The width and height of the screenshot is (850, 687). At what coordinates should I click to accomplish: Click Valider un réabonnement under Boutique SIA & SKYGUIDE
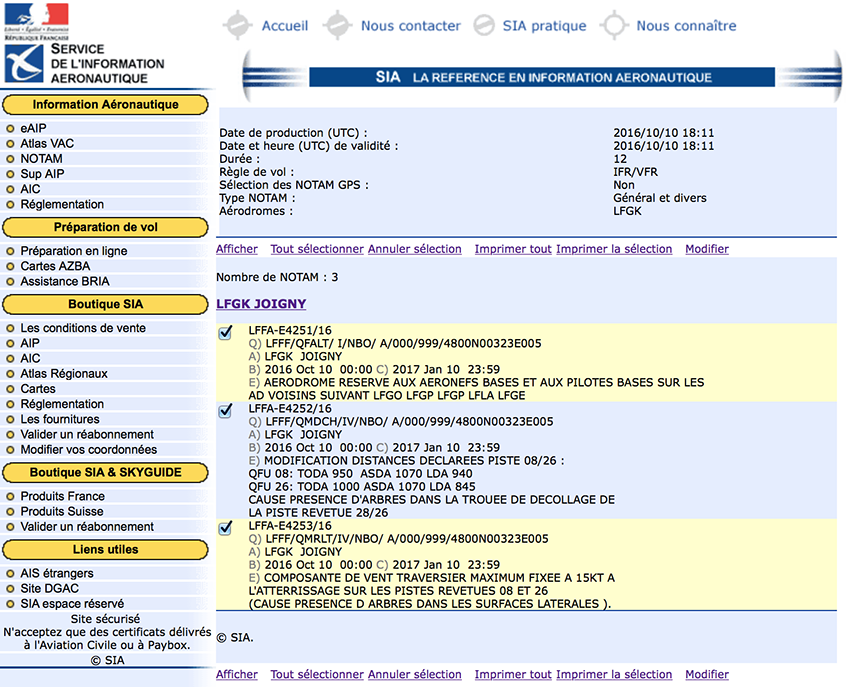click(x=87, y=527)
